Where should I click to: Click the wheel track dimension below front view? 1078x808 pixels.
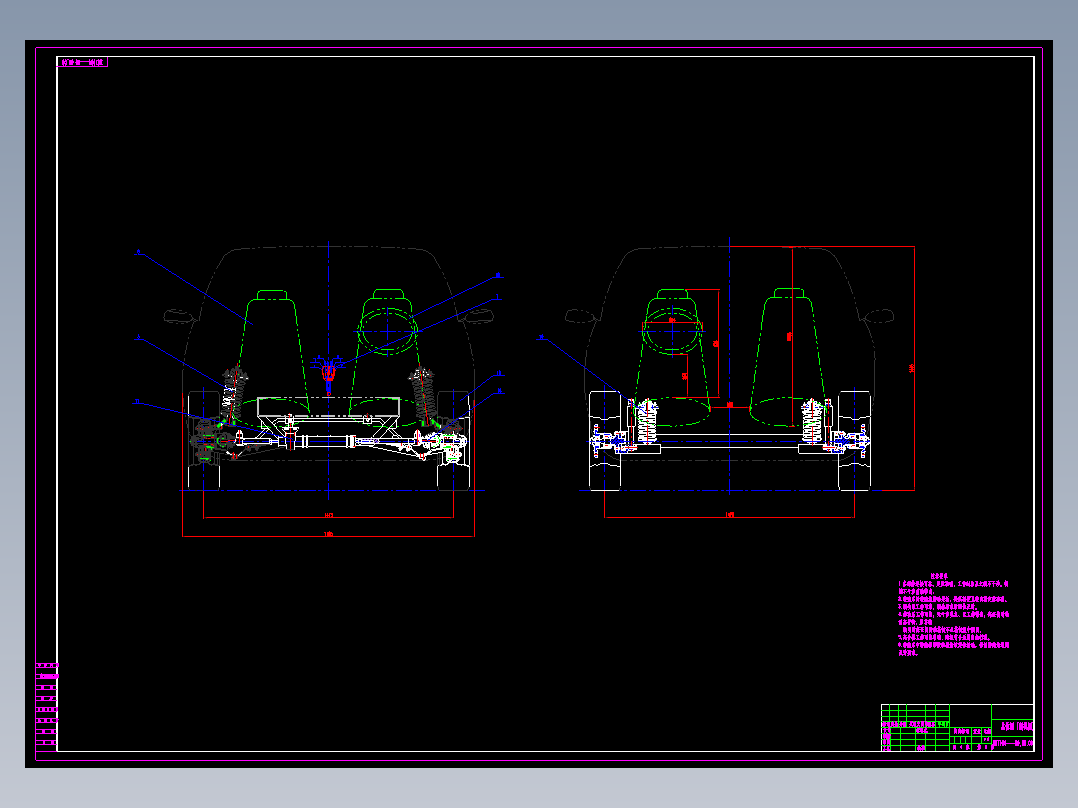[329, 515]
